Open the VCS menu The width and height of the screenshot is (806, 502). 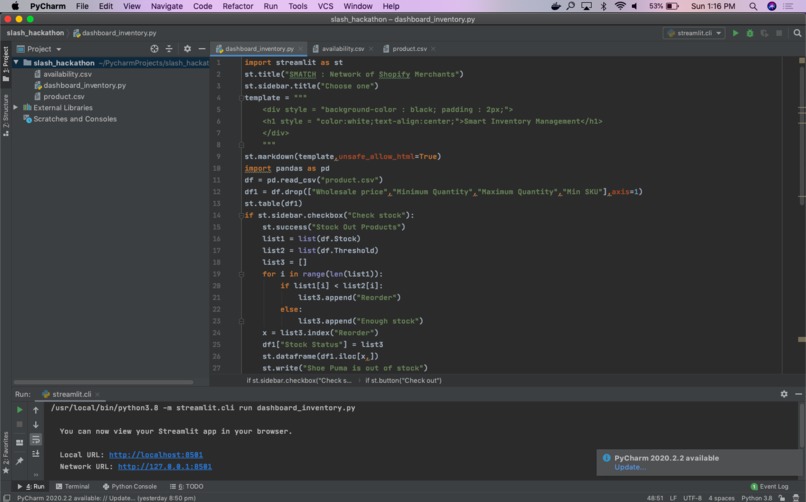click(325, 6)
